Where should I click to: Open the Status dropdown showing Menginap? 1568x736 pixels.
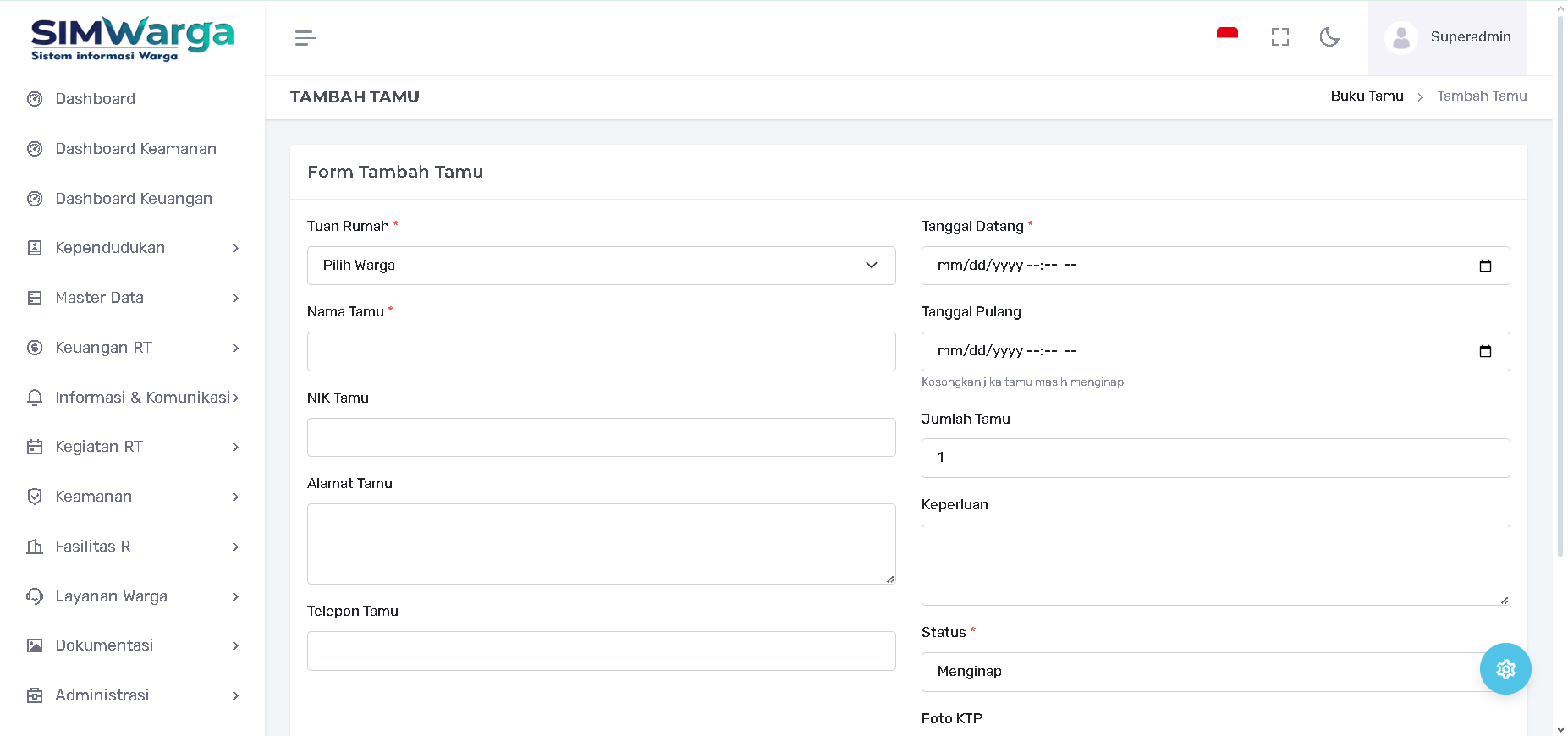1202,672
